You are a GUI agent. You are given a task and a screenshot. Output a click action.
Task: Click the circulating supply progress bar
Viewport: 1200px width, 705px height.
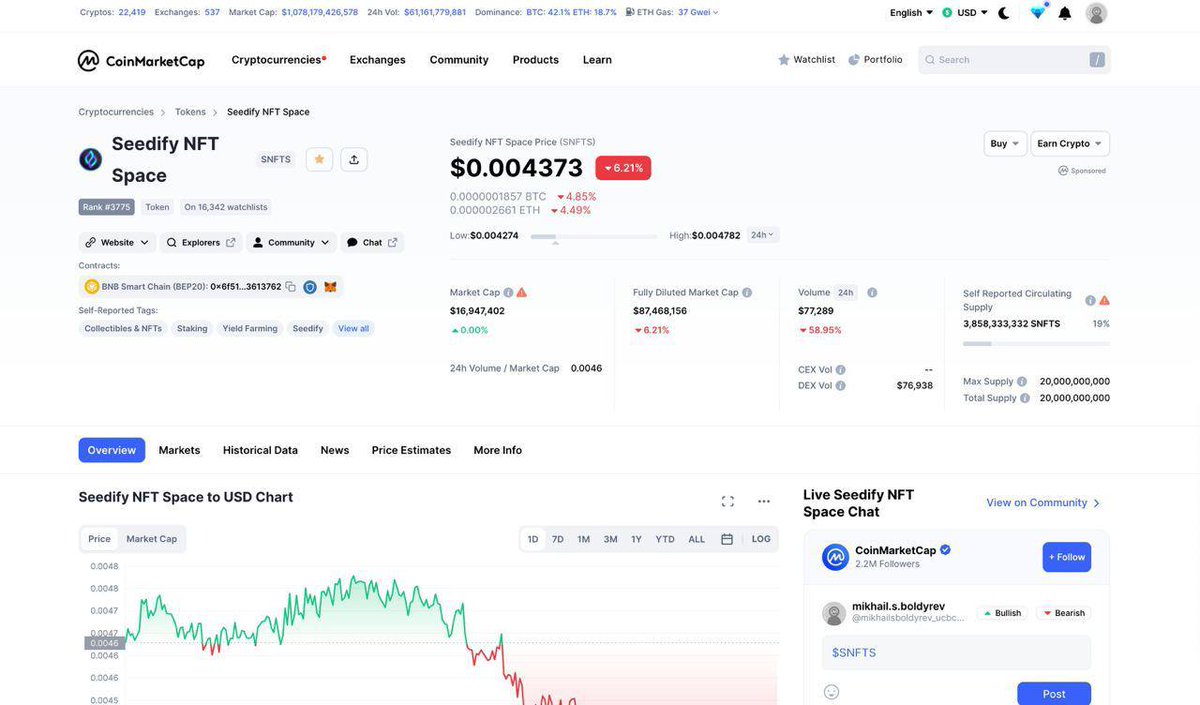click(x=1036, y=343)
